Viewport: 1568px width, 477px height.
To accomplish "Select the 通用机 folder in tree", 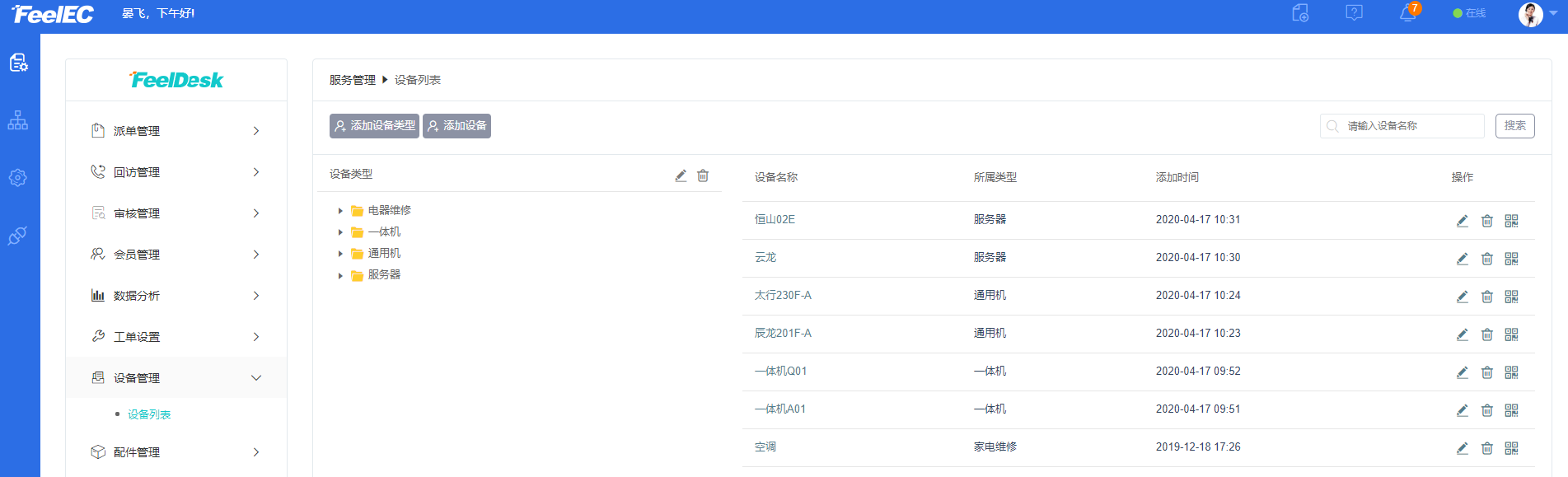I will tap(376, 253).
